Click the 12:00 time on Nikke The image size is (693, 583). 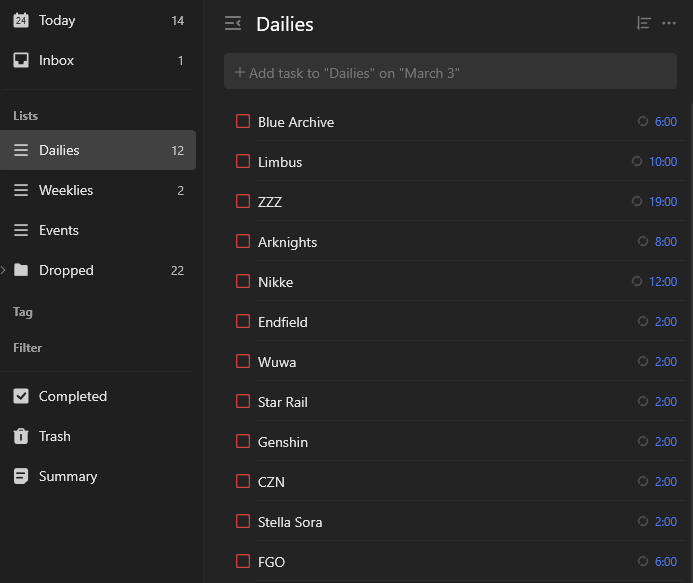(663, 281)
